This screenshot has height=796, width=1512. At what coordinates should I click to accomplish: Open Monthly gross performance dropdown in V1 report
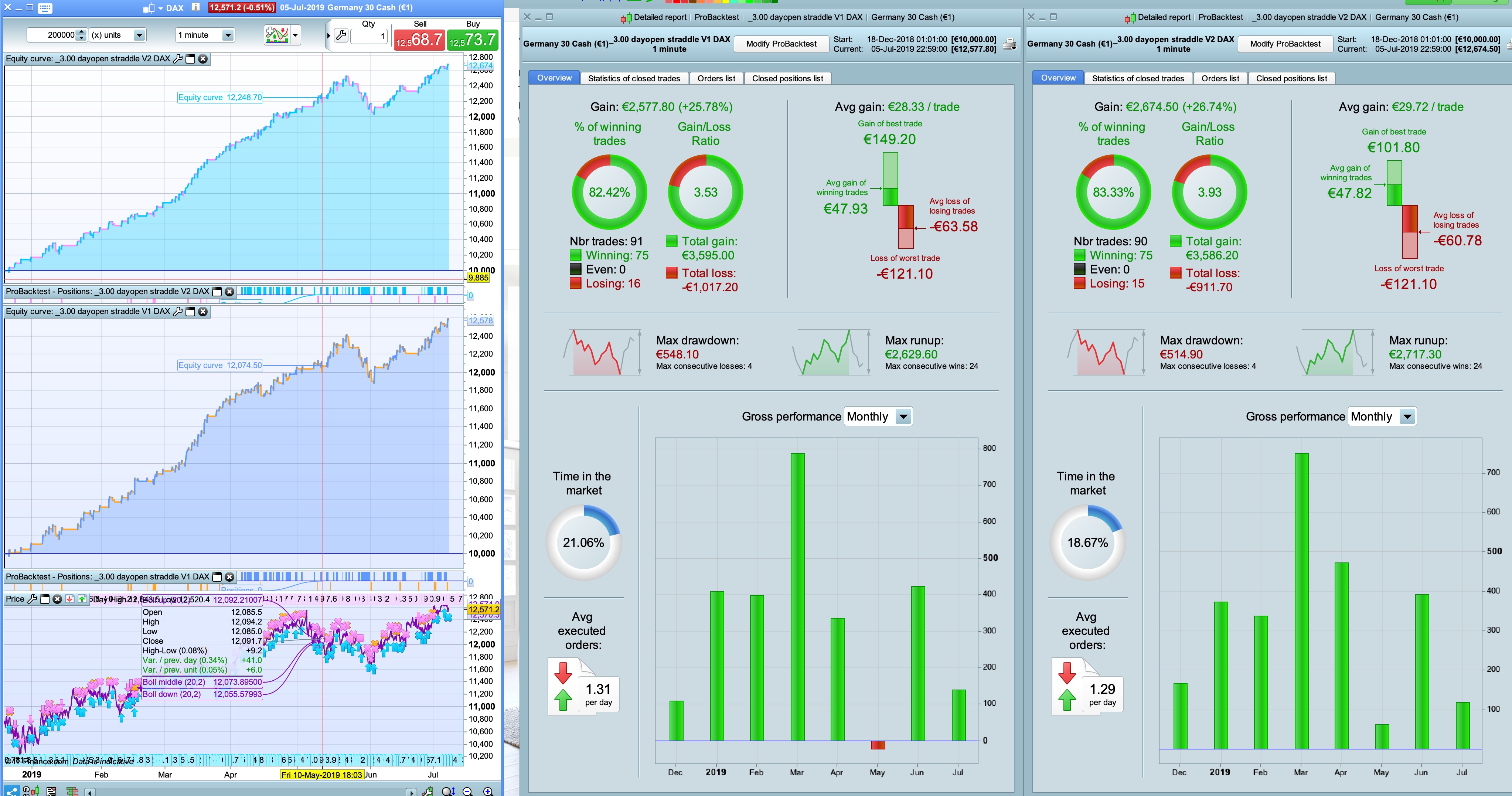point(903,417)
